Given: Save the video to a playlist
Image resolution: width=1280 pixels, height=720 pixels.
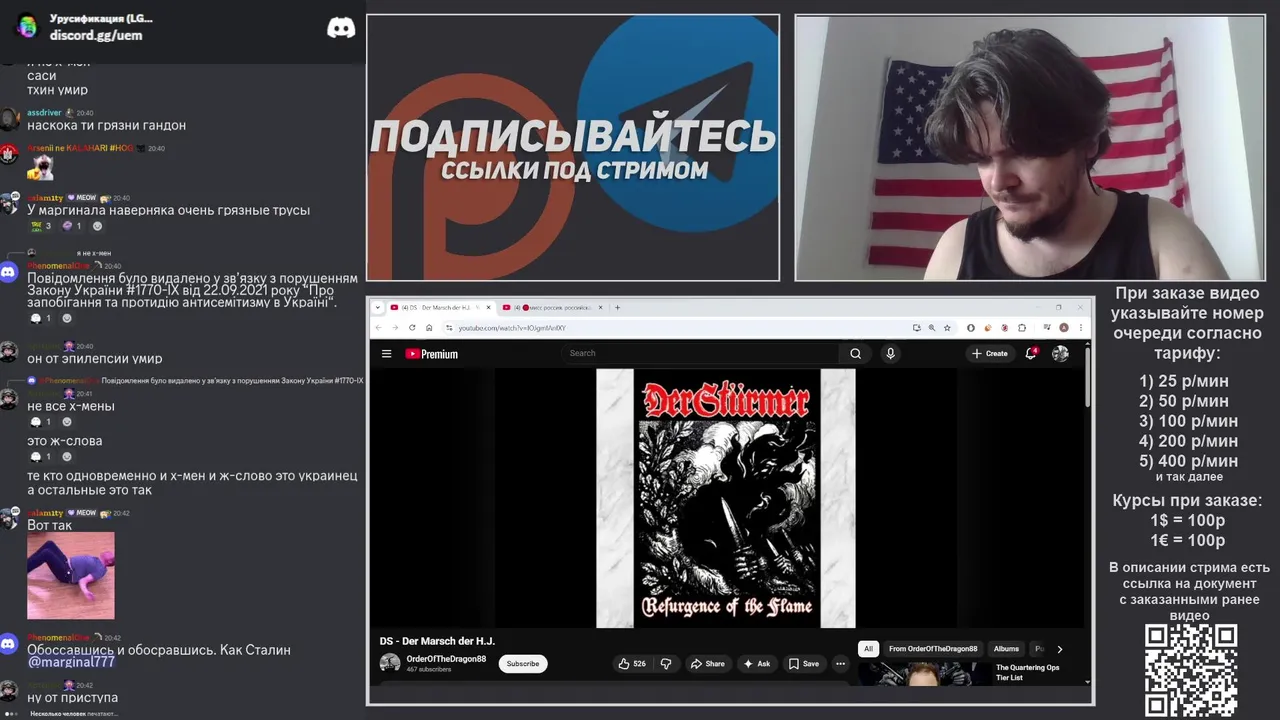Looking at the screenshot, I should [803, 663].
